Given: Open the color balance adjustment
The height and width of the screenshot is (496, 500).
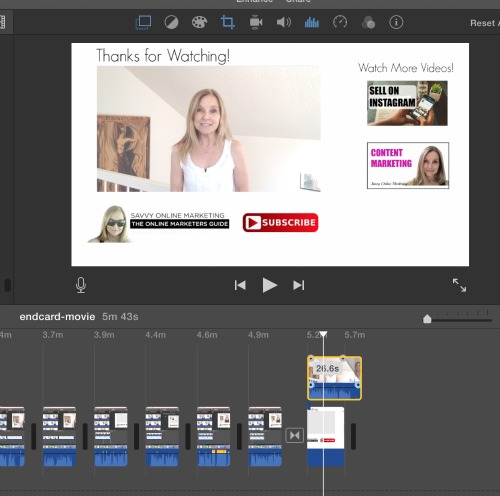Looking at the screenshot, I should tap(171, 23).
